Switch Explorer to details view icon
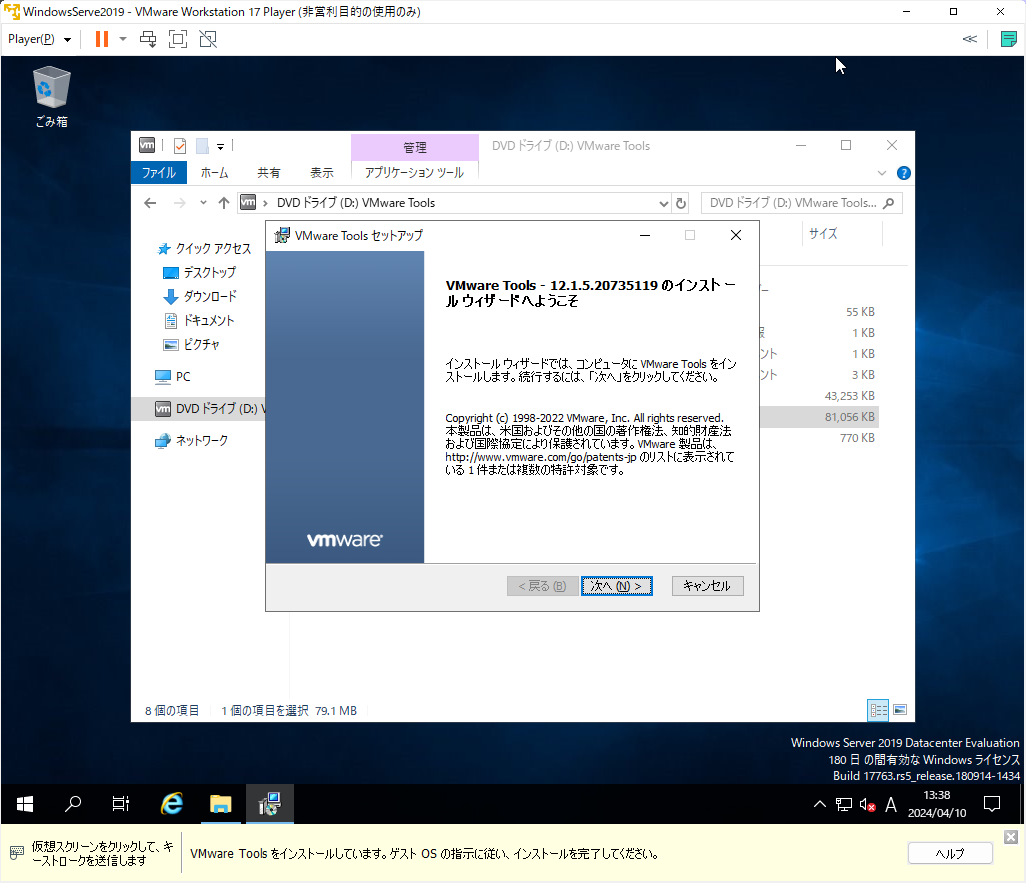1026x883 pixels. [x=878, y=710]
